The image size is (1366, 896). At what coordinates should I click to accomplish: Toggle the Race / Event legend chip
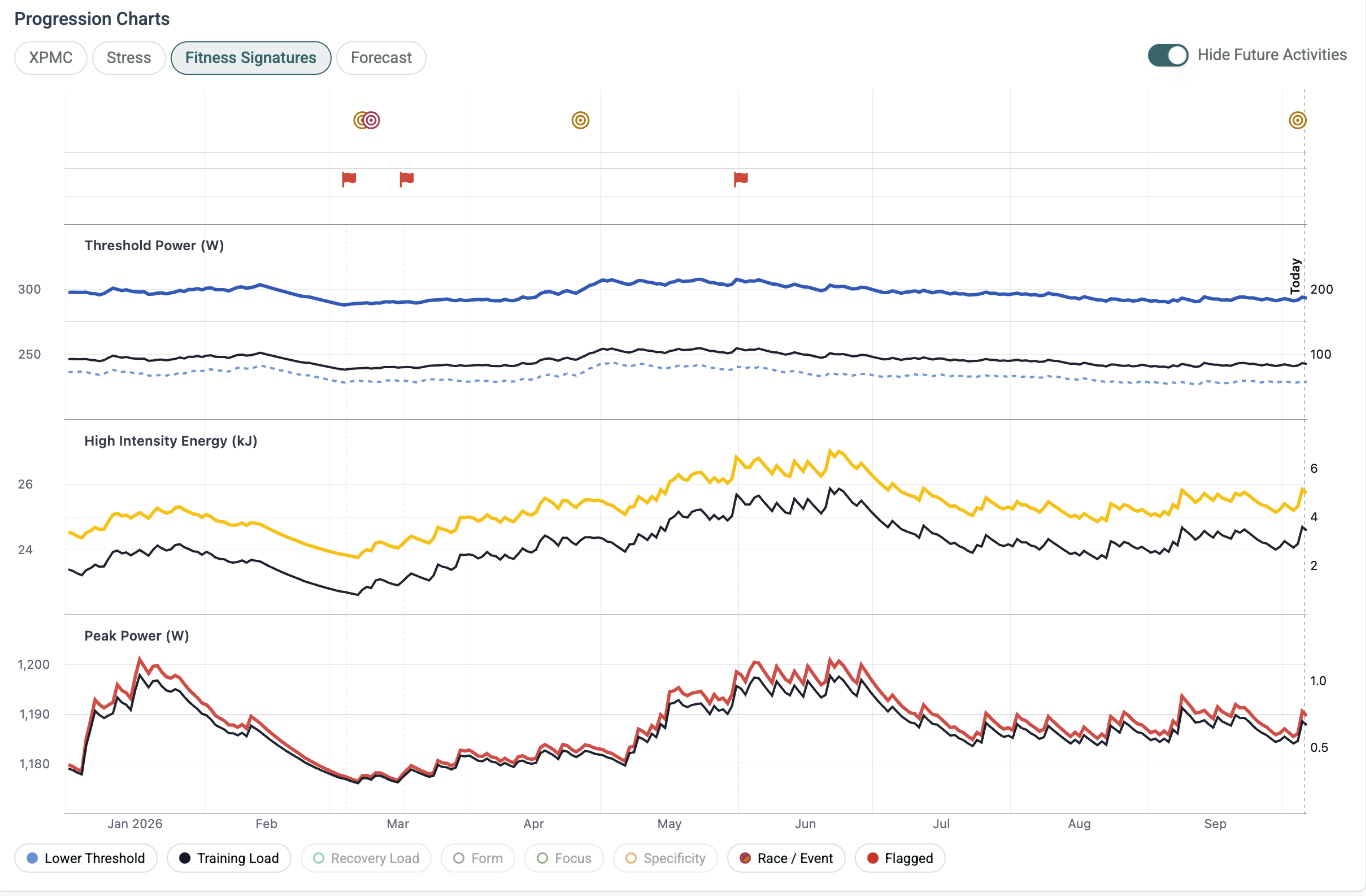coord(786,858)
